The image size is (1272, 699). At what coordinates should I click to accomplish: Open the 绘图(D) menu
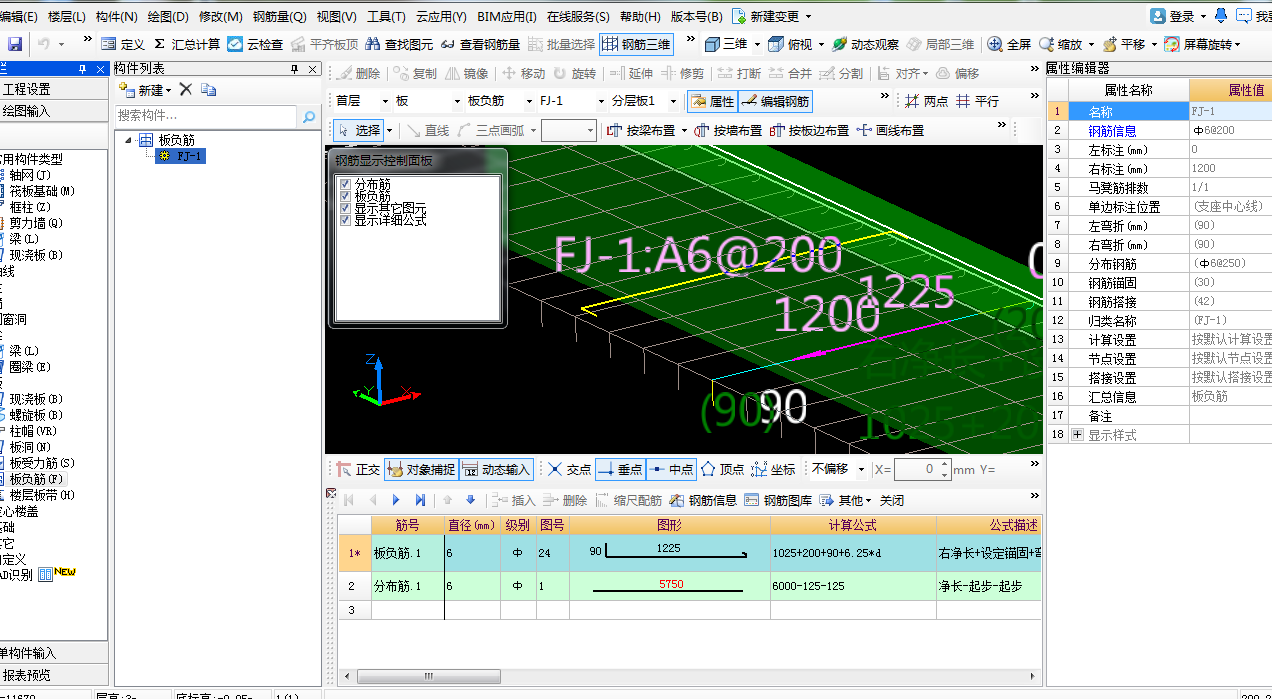[x=168, y=17]
